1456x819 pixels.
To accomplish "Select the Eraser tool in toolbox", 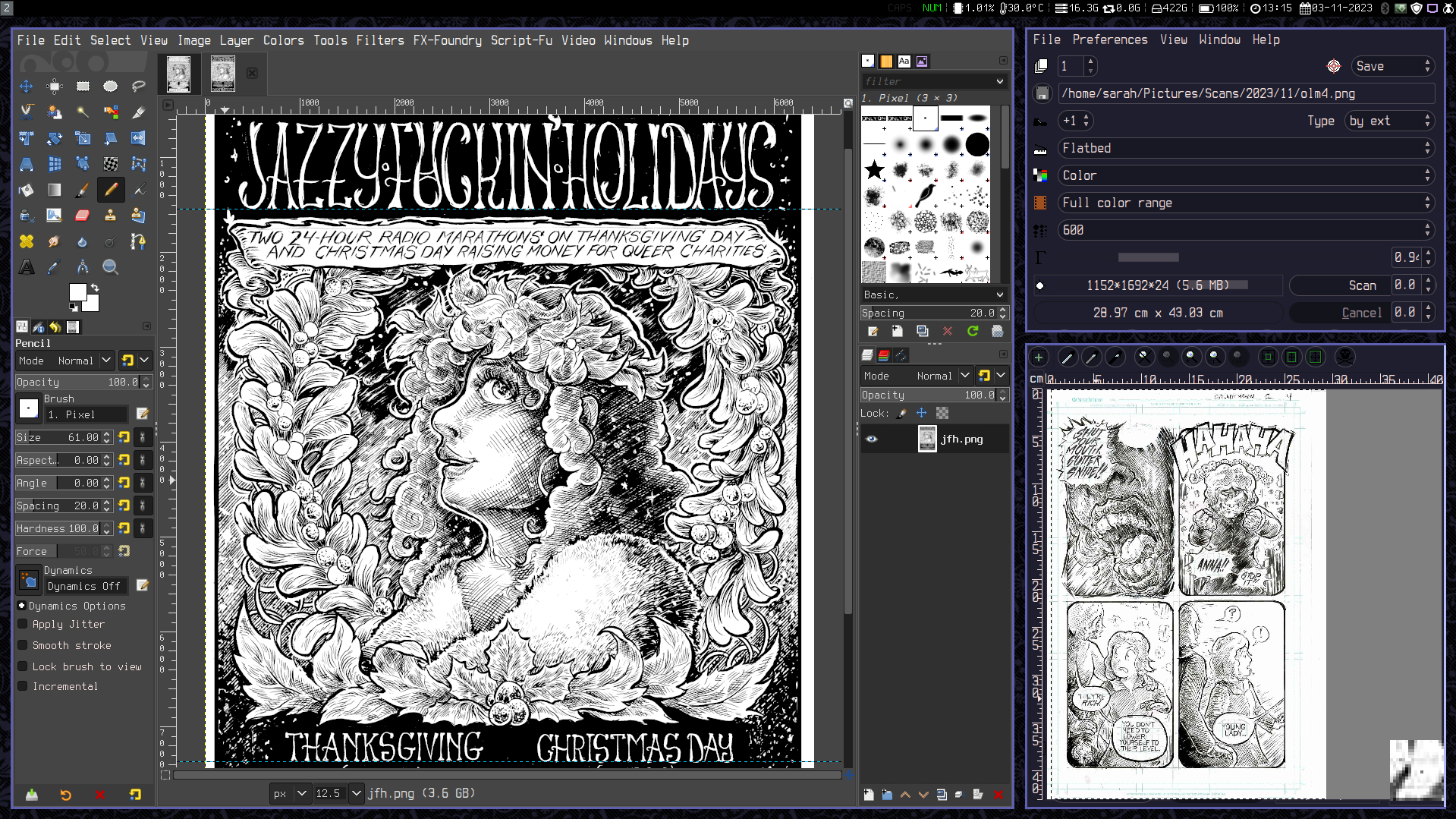I will [x=83, y=216].
